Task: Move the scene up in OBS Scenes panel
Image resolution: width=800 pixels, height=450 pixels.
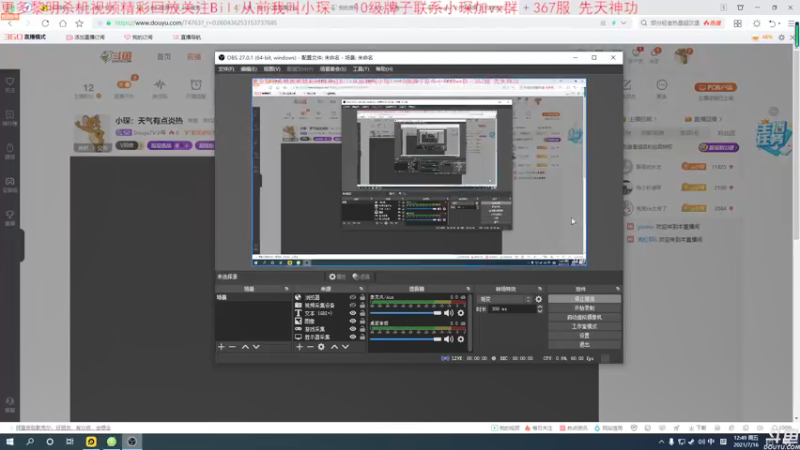Action: (x=245, y=347)
